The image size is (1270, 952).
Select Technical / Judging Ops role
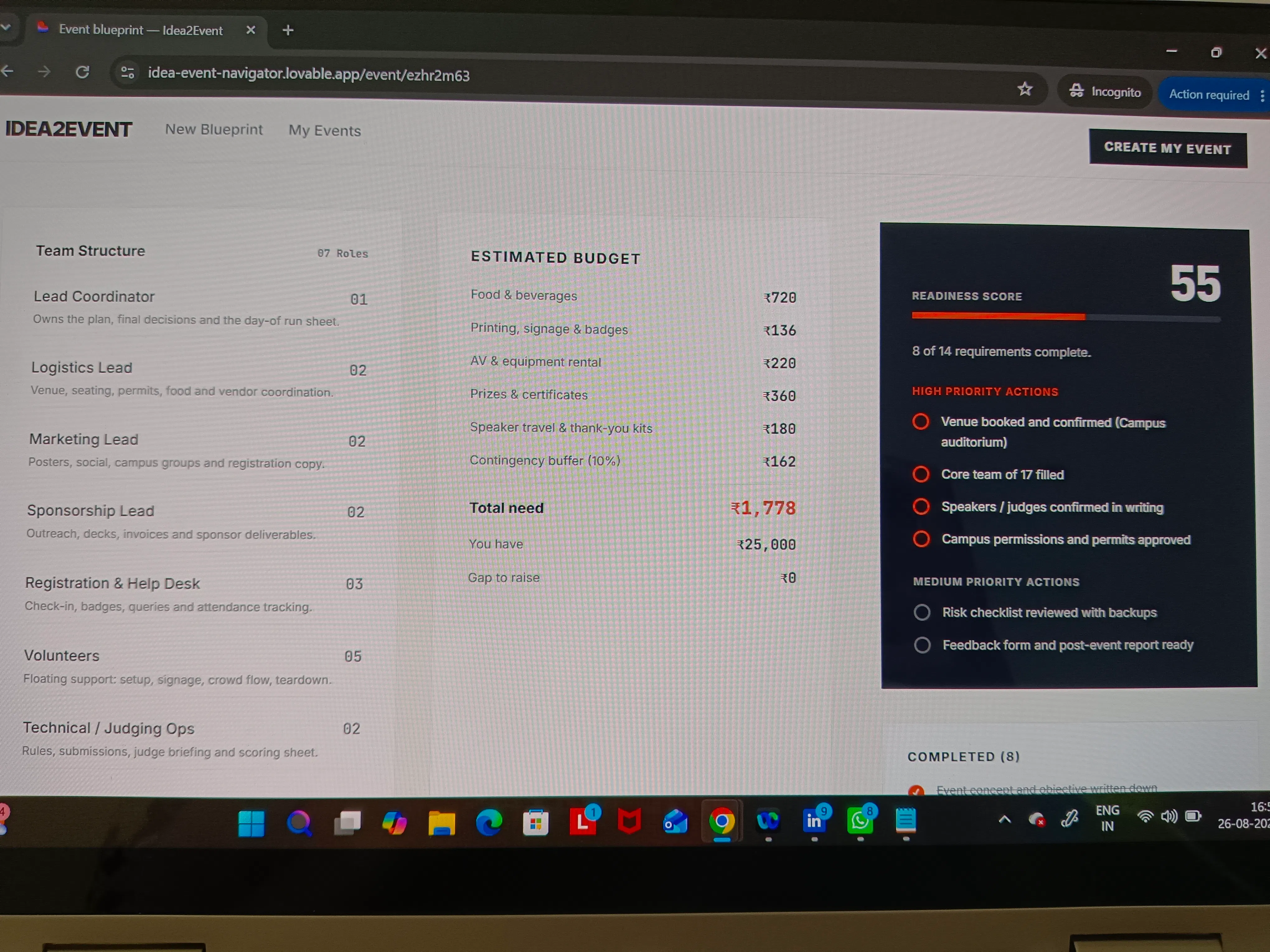(x=191, y=740)
